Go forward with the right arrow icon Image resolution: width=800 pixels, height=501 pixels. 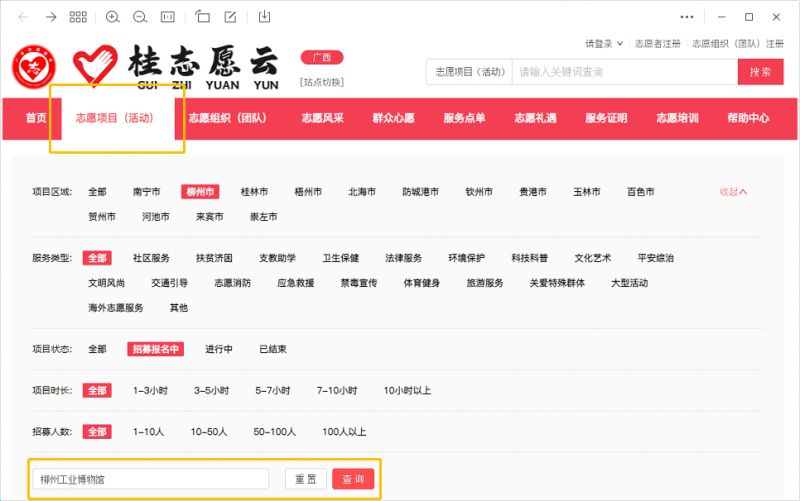51,17
